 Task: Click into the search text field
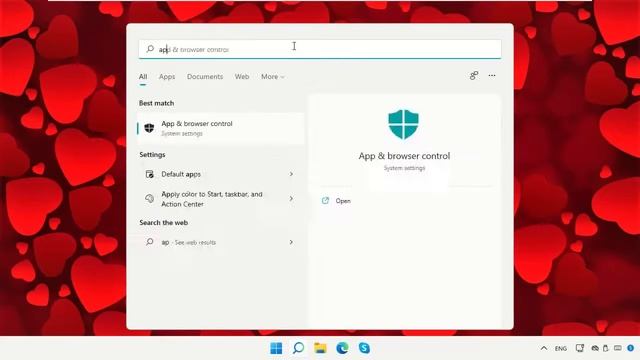point(320,49)
